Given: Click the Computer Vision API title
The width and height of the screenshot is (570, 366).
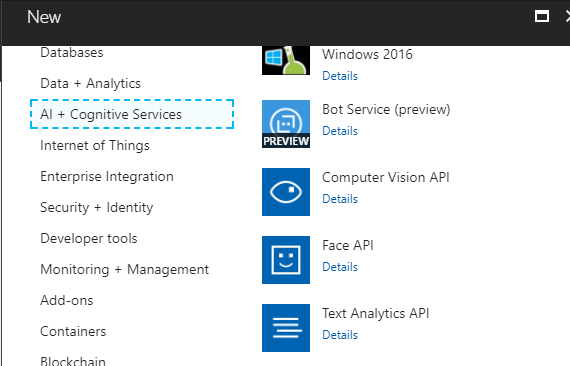Looking at the screenshot, I should point(386,177).
